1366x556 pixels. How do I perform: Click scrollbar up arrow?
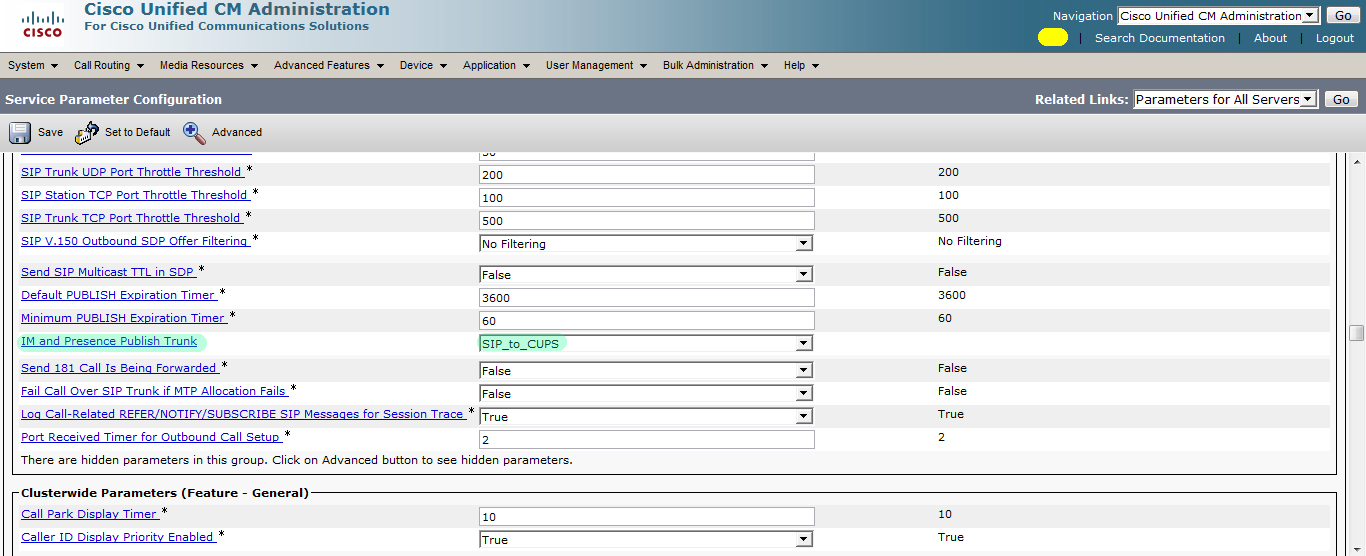click(x=1356, y=161)
